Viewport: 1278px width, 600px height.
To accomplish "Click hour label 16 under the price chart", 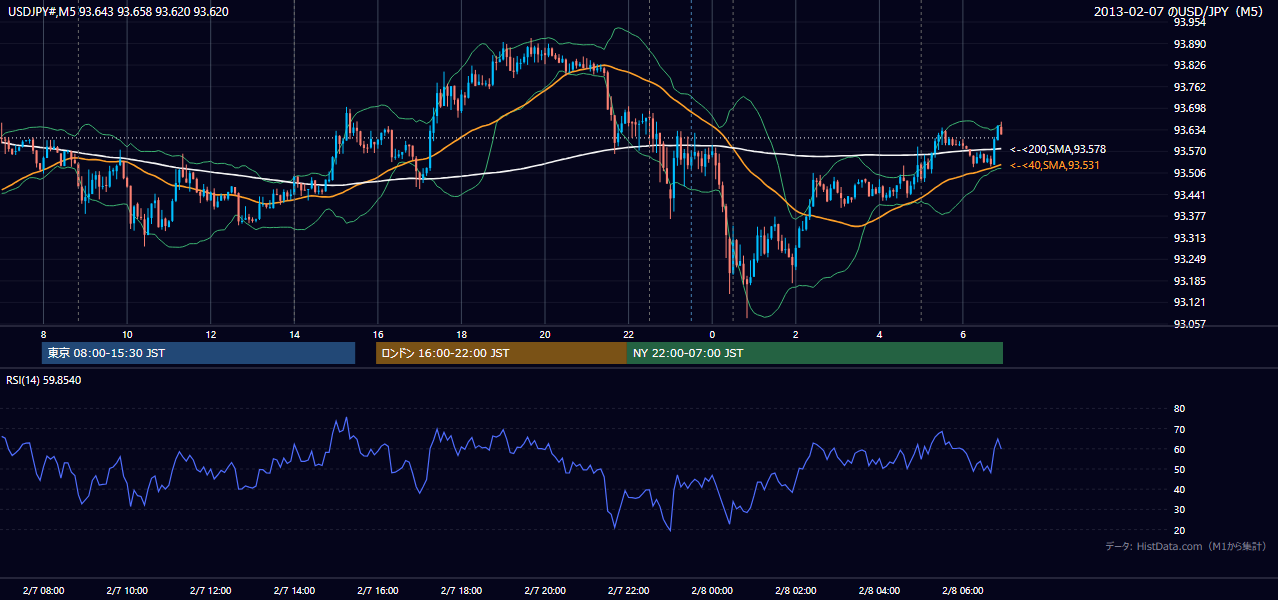I will pos(378,333).
